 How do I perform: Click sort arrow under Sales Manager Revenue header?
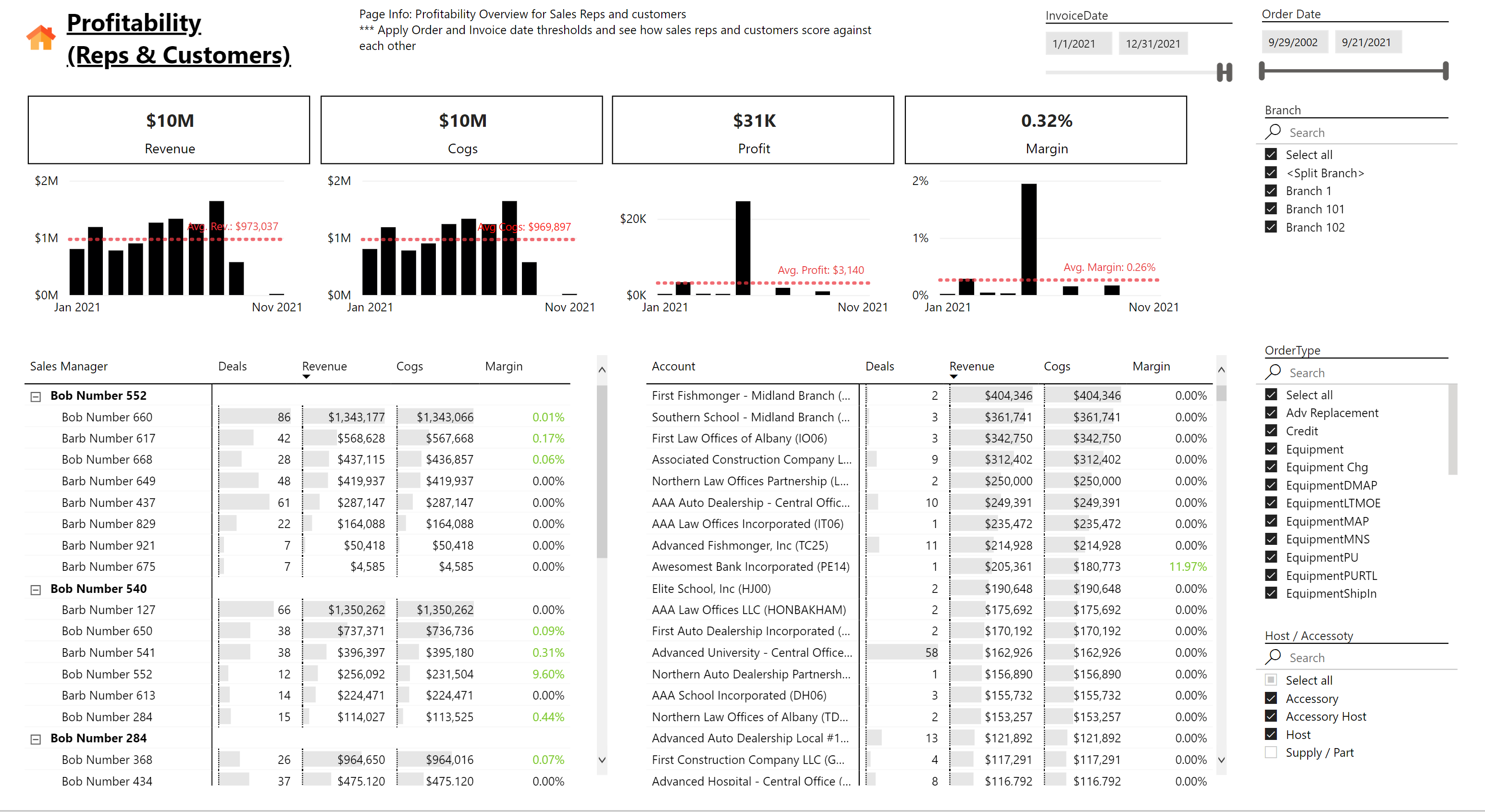coord(306,377)
